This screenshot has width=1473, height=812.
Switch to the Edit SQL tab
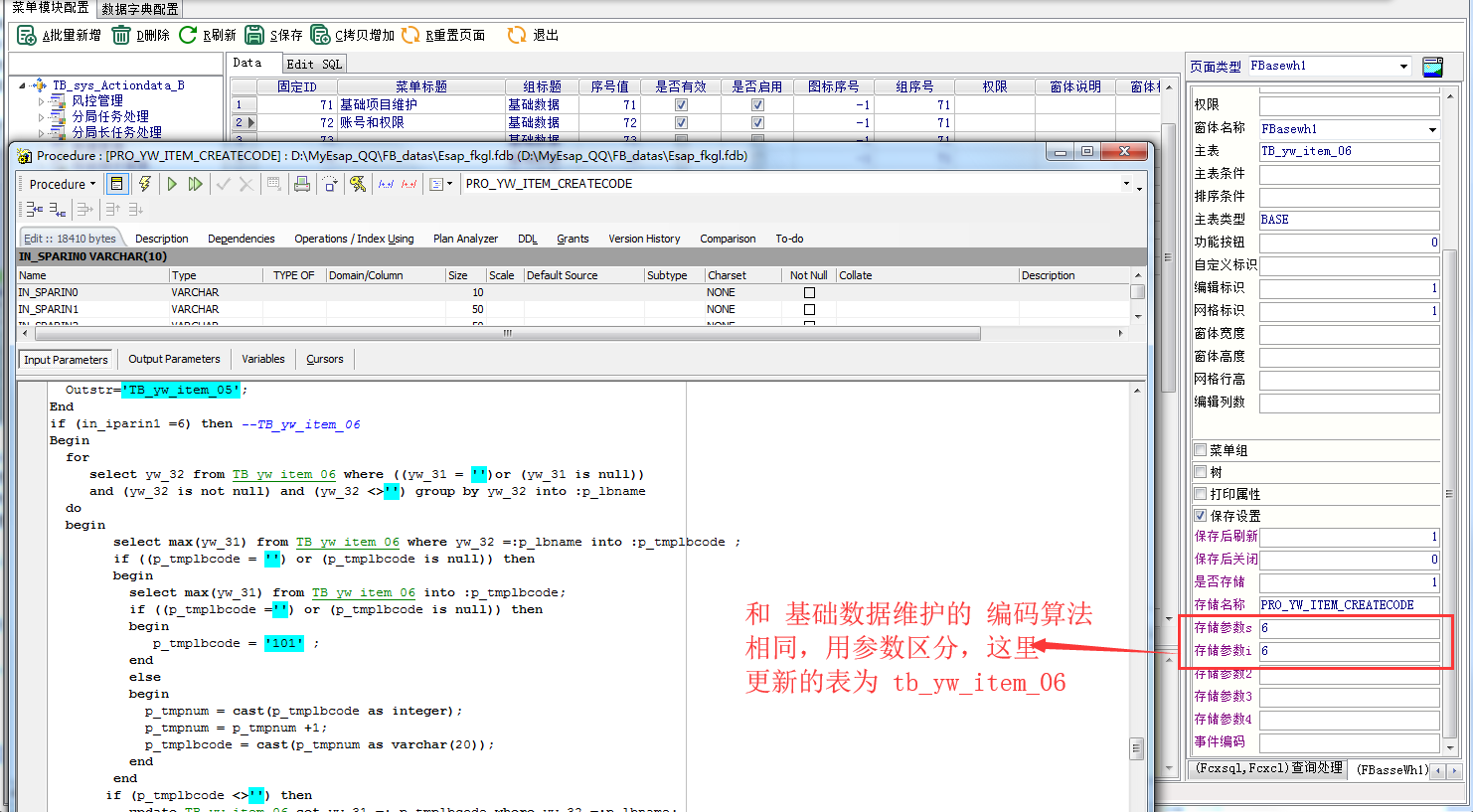coord(314,64)
